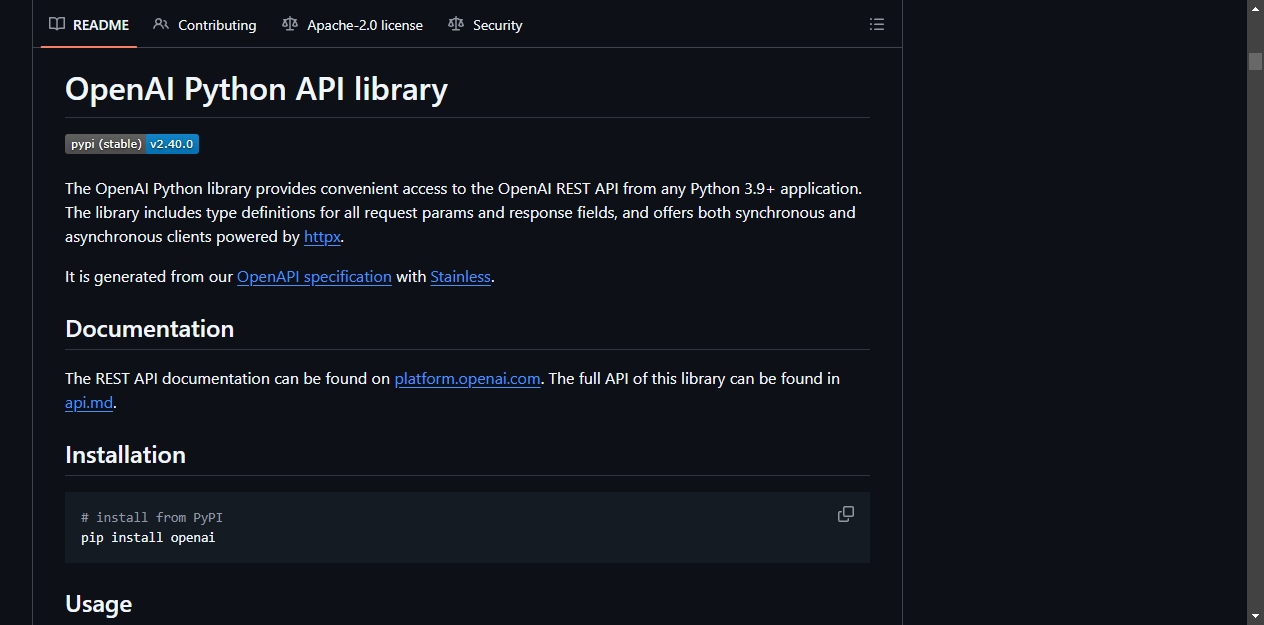Click the scrollbar down arrow
The height and width of the screenshot is (625, 1264).
click(x=1255, y=616)
